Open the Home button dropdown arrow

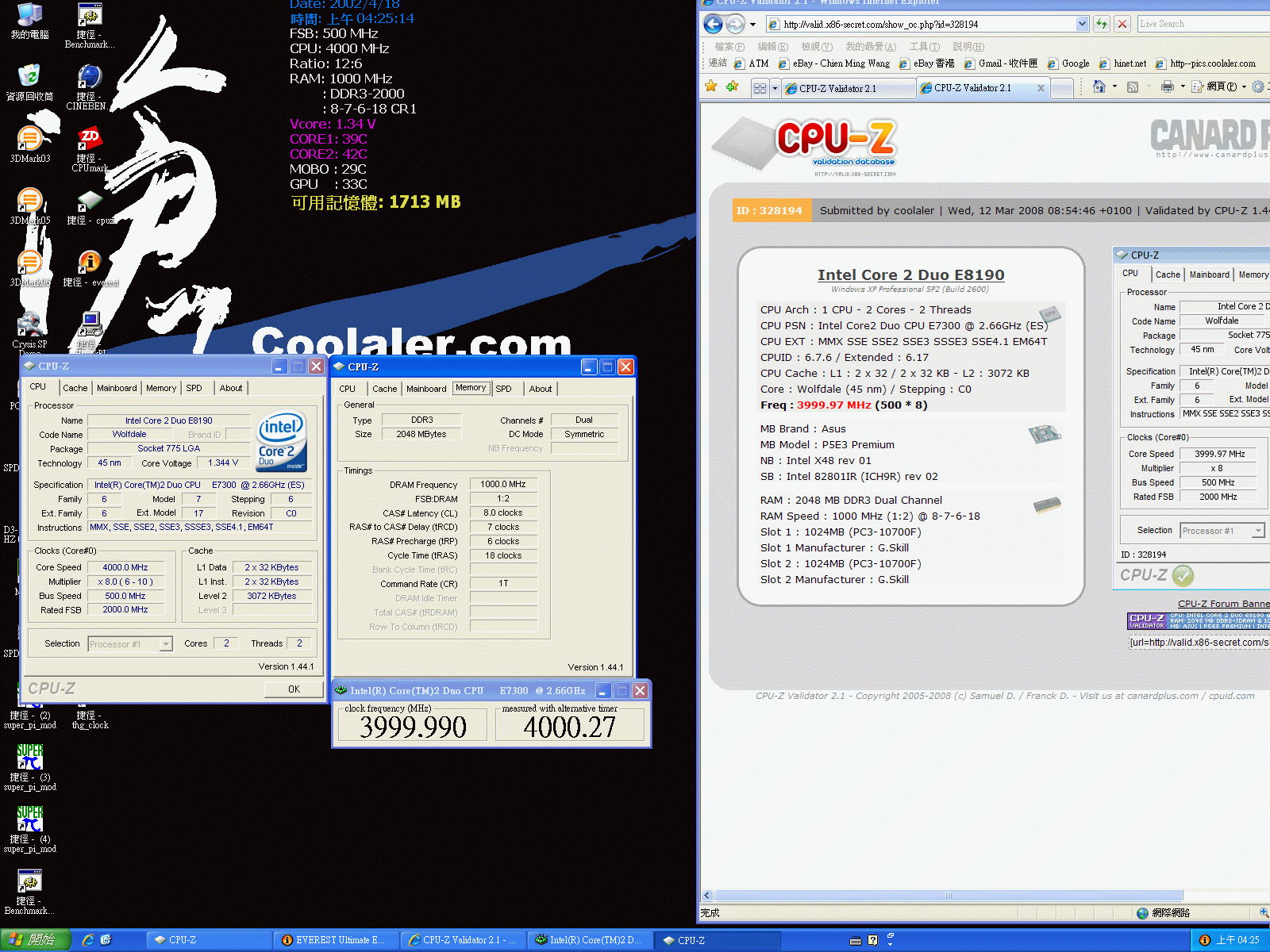(1114, 86)
